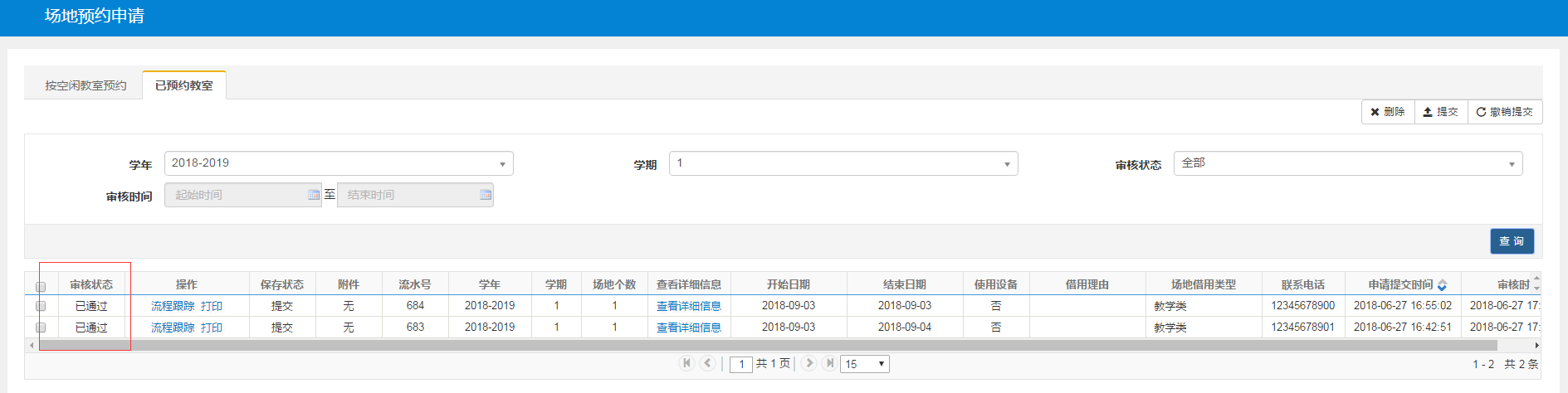Go to previous page pagination icon
The height and width of the screenshot is (393, 1568).
pos(707,363)
